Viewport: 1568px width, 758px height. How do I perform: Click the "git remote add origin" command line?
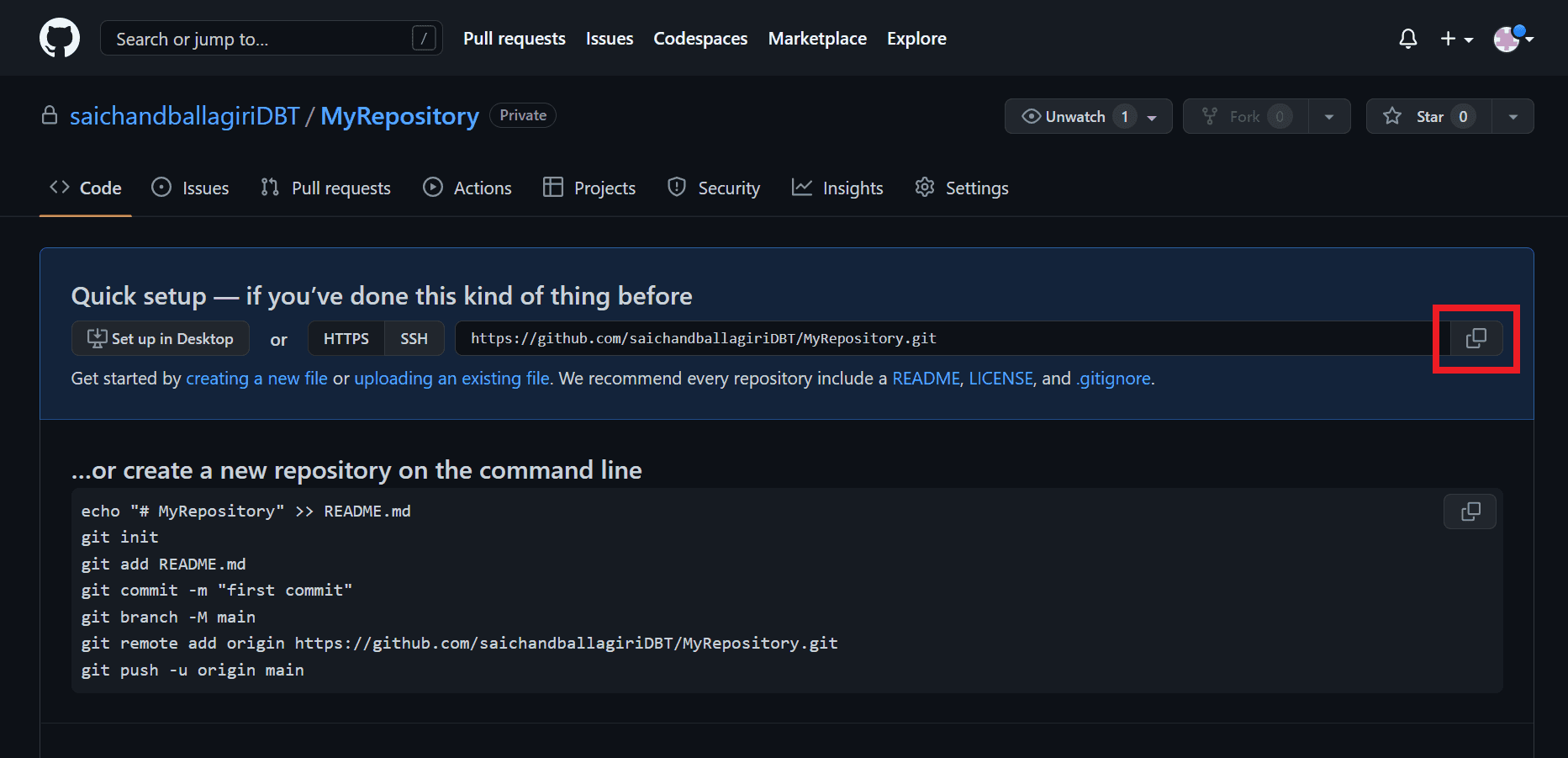(459, 644)
